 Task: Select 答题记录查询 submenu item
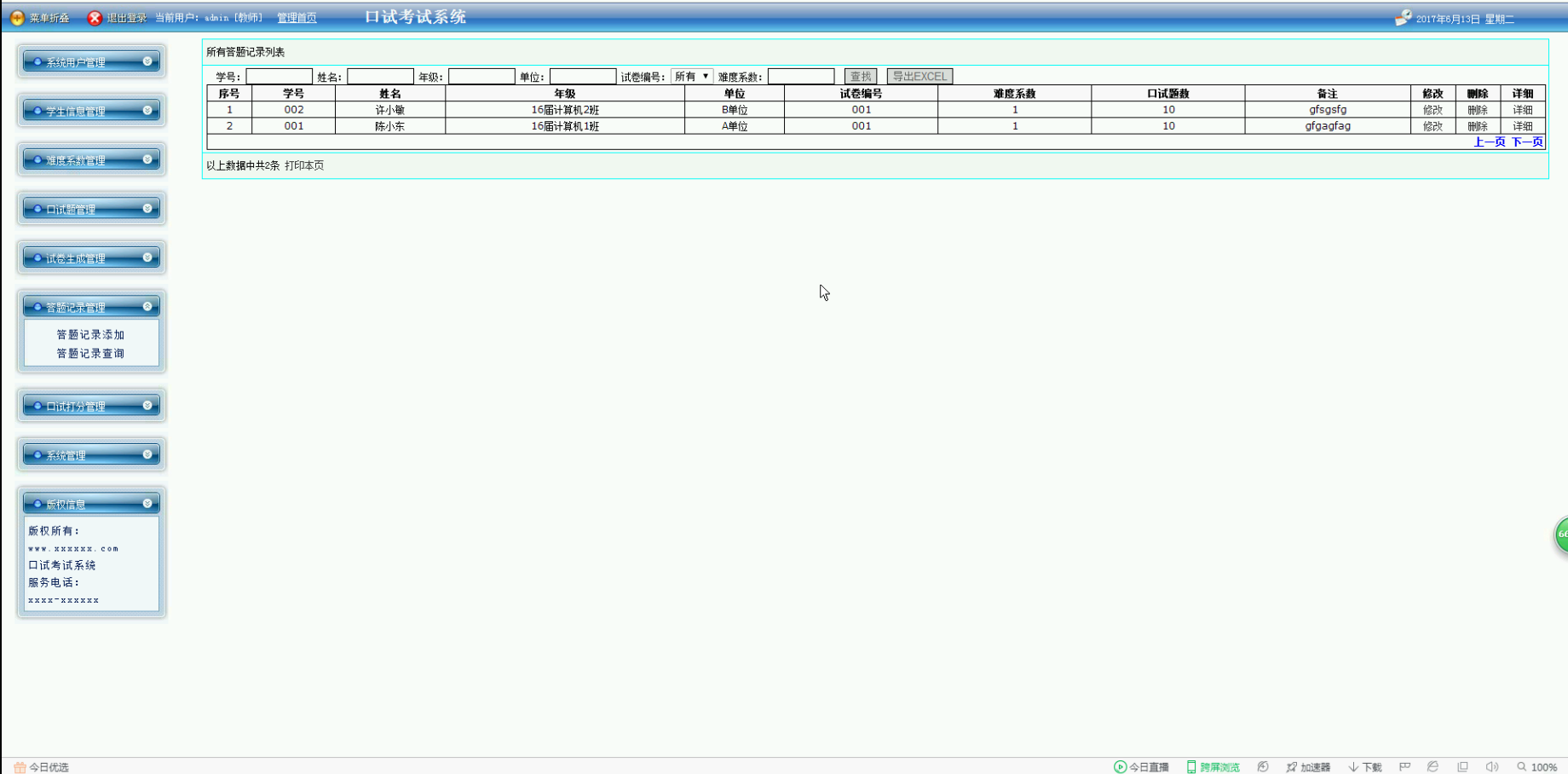(90, 354)
